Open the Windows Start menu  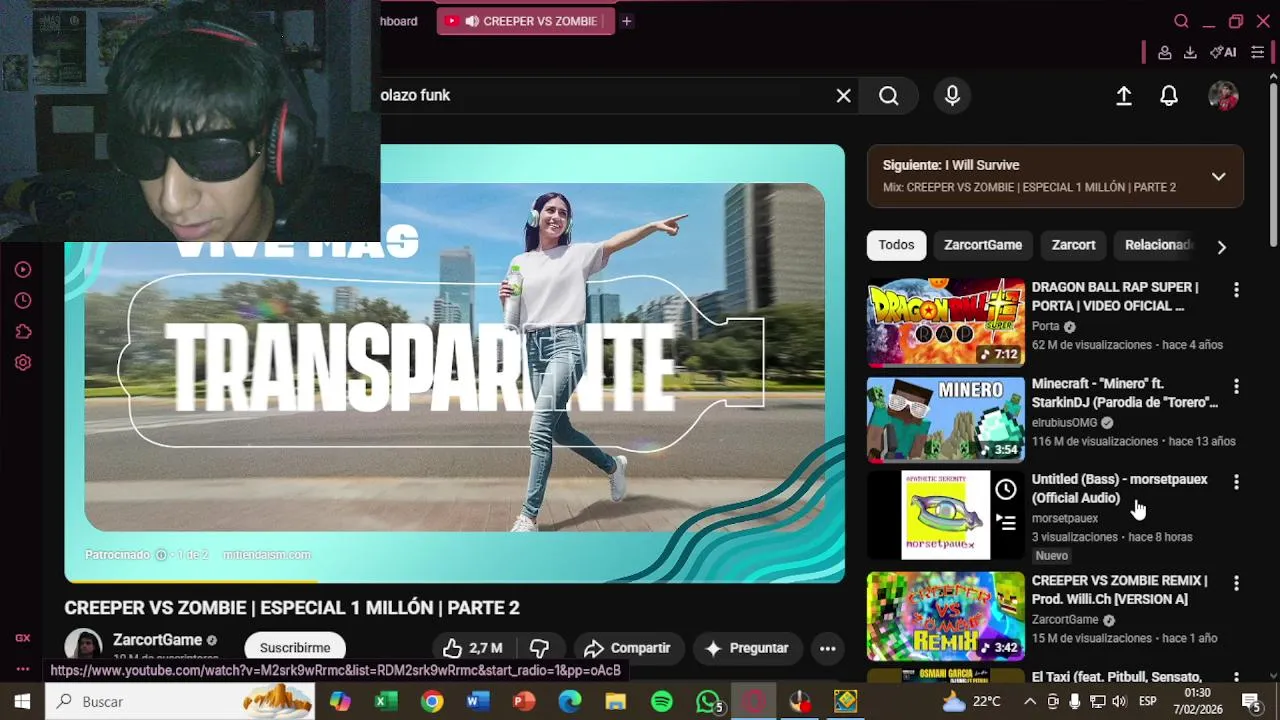[22, 702]
